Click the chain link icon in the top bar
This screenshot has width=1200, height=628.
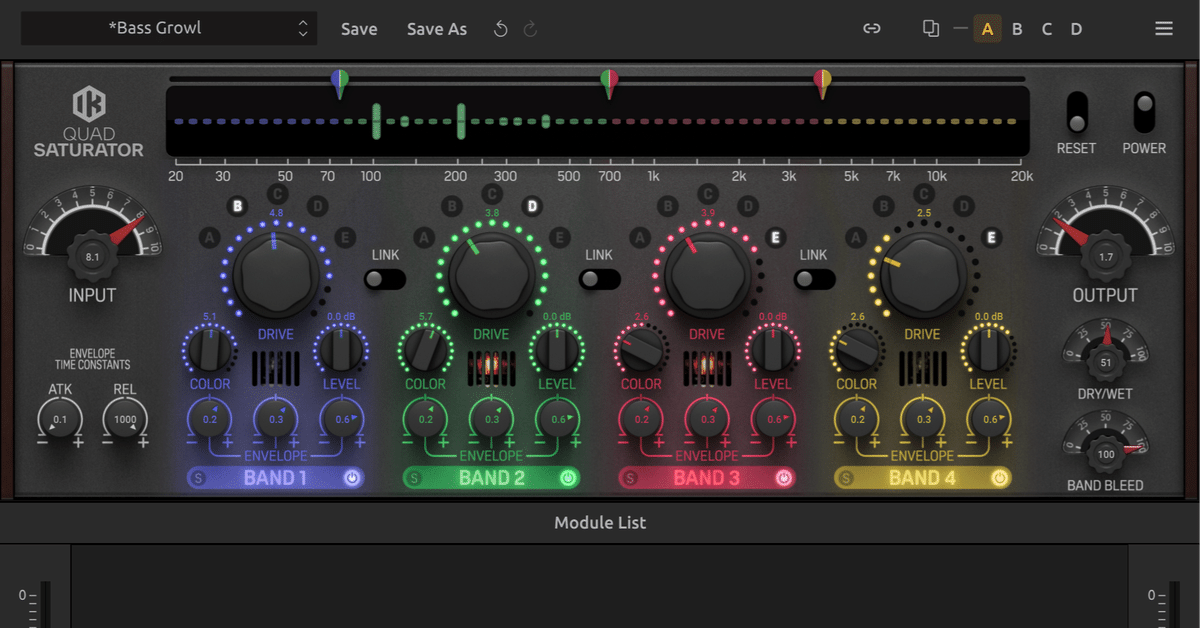point(871,29)
